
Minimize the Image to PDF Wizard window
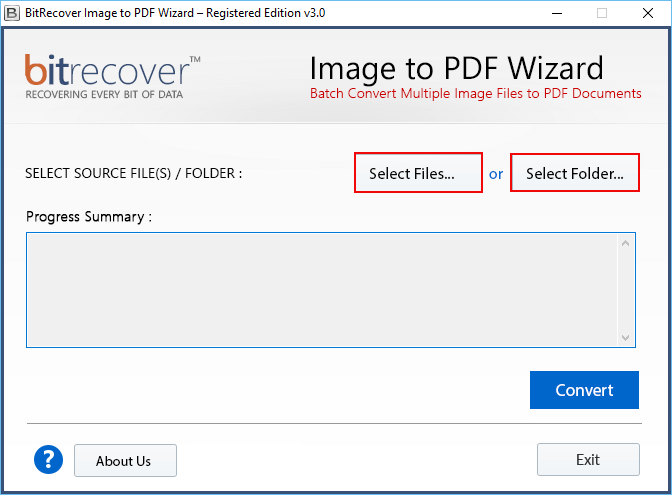(x=557, y=13)
